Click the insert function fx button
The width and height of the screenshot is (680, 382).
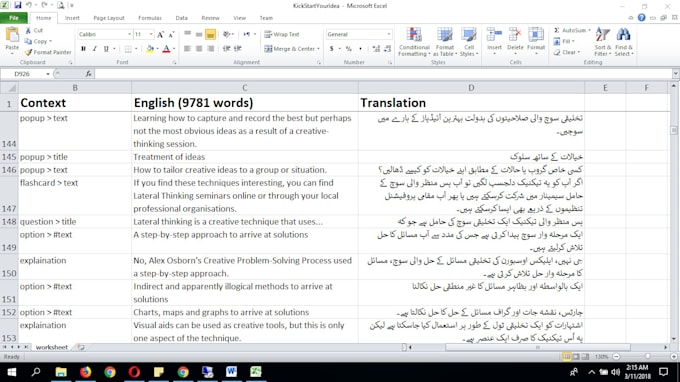(88, 74)
